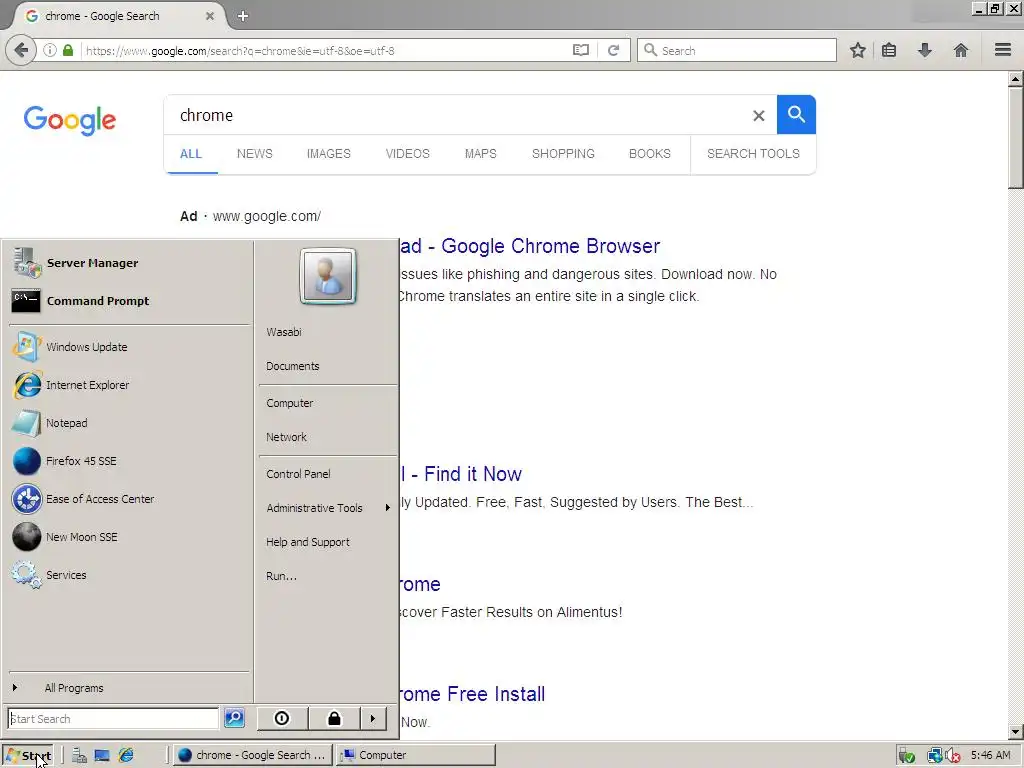Open Notepad from Start menu
The height and width of the screenshot is (768, 1024).
129,423
